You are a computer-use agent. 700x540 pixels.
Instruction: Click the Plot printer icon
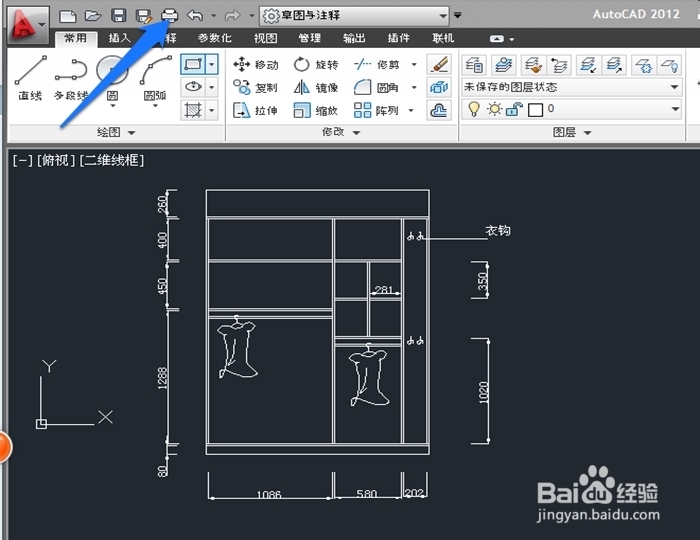[x=170, y=16]
